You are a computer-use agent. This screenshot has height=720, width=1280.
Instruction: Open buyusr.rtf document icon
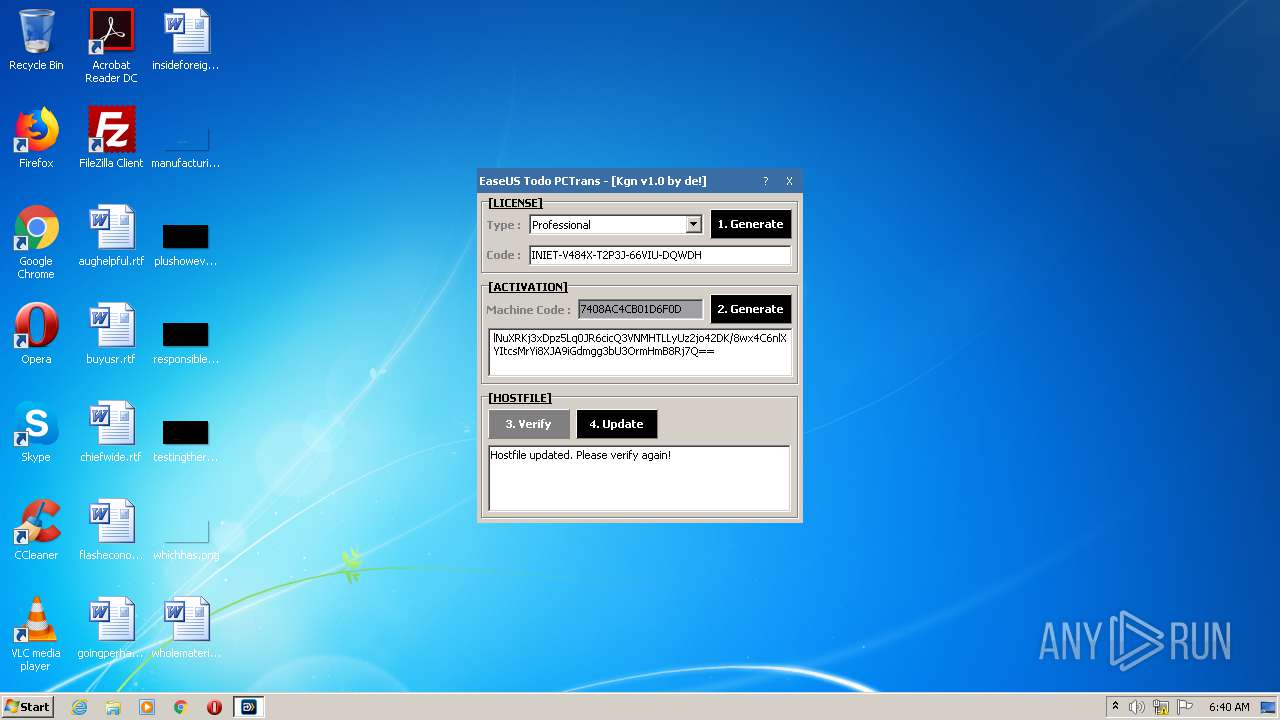pos(111,334)
